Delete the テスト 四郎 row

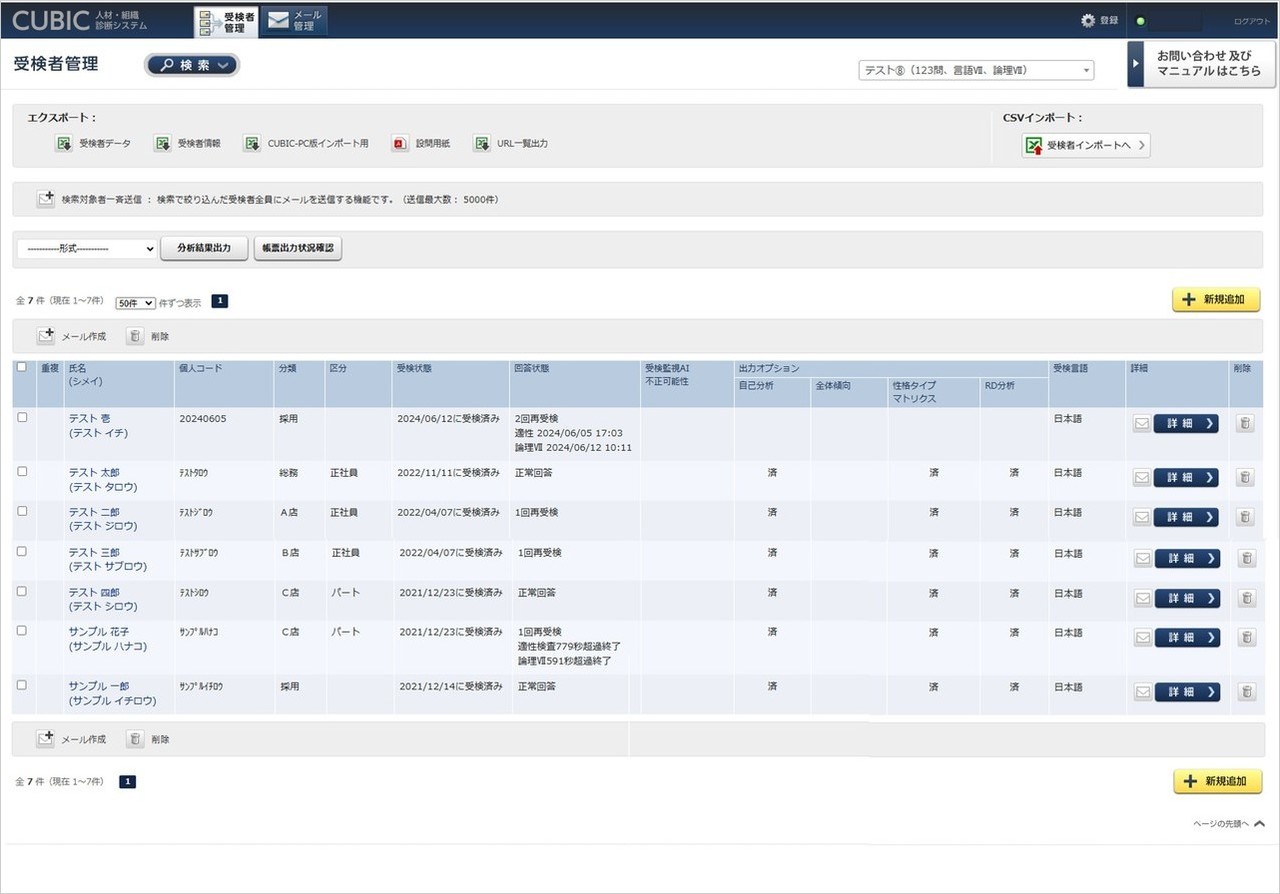(x=1246, y=598)
